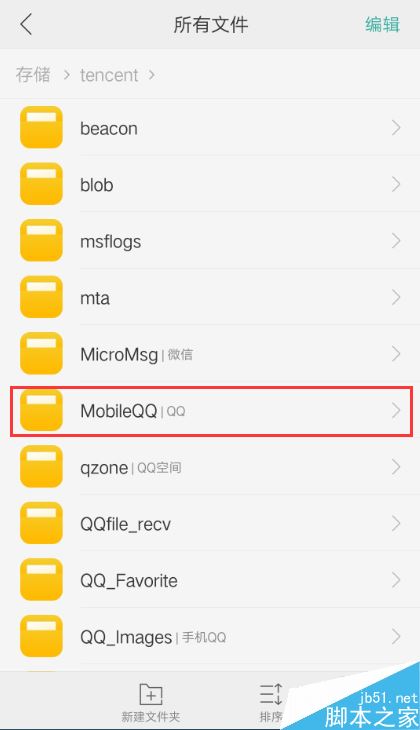Open the beacon folder icon
The image size is (420, 730).
point(41,128)
